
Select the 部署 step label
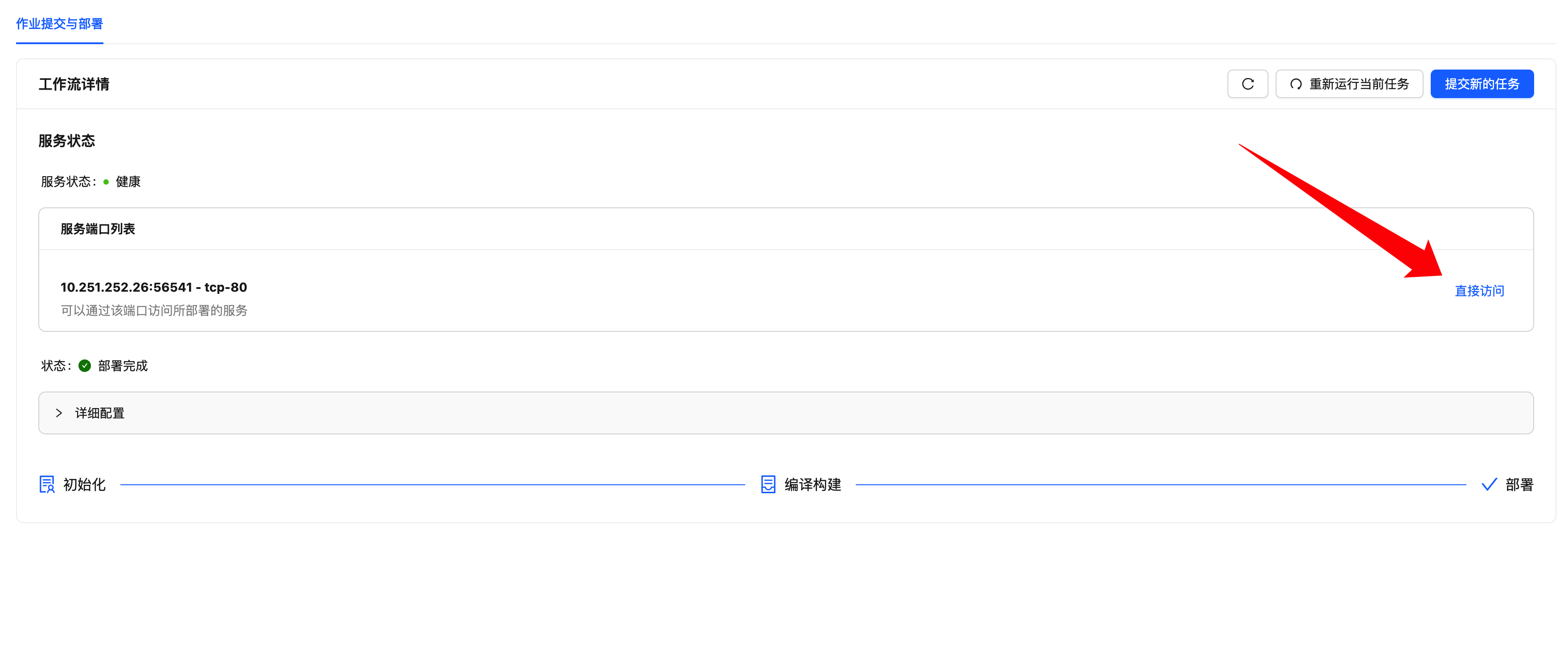tap(1519, 485)
